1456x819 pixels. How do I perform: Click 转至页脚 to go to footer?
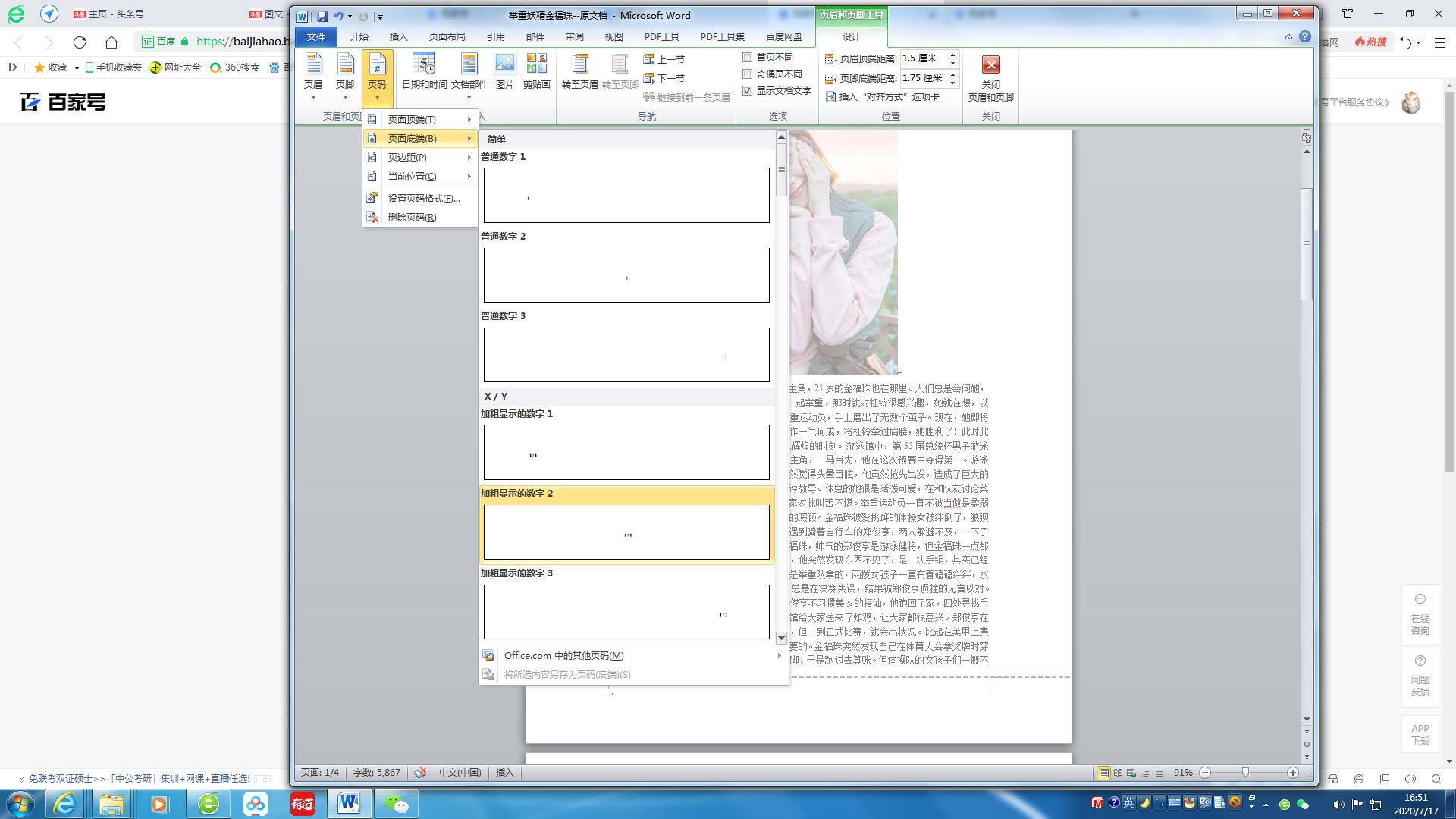[x=620, y=72]
